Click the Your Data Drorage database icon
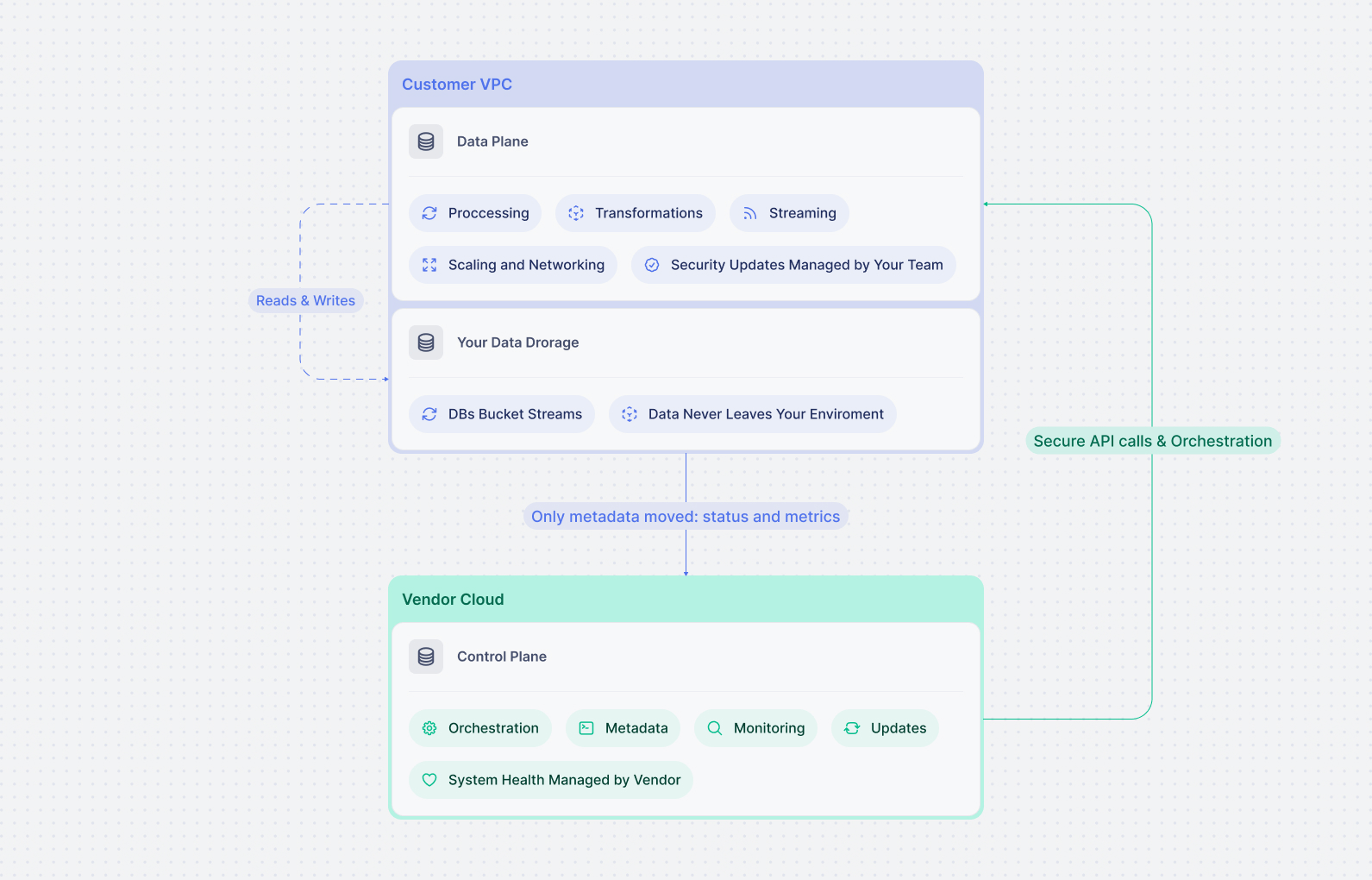 [426, 343]
